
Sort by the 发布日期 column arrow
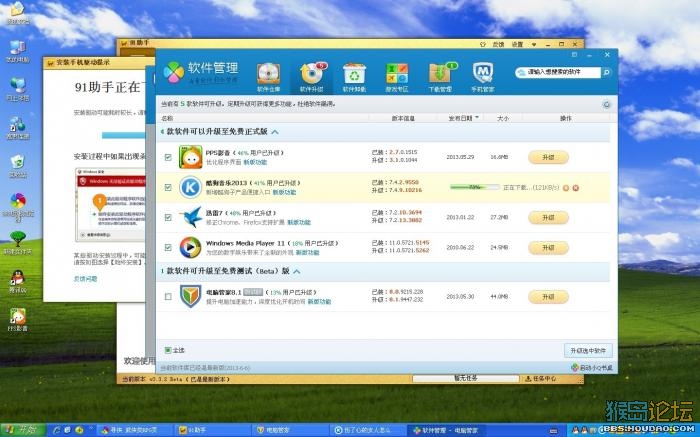pos(477,117)
